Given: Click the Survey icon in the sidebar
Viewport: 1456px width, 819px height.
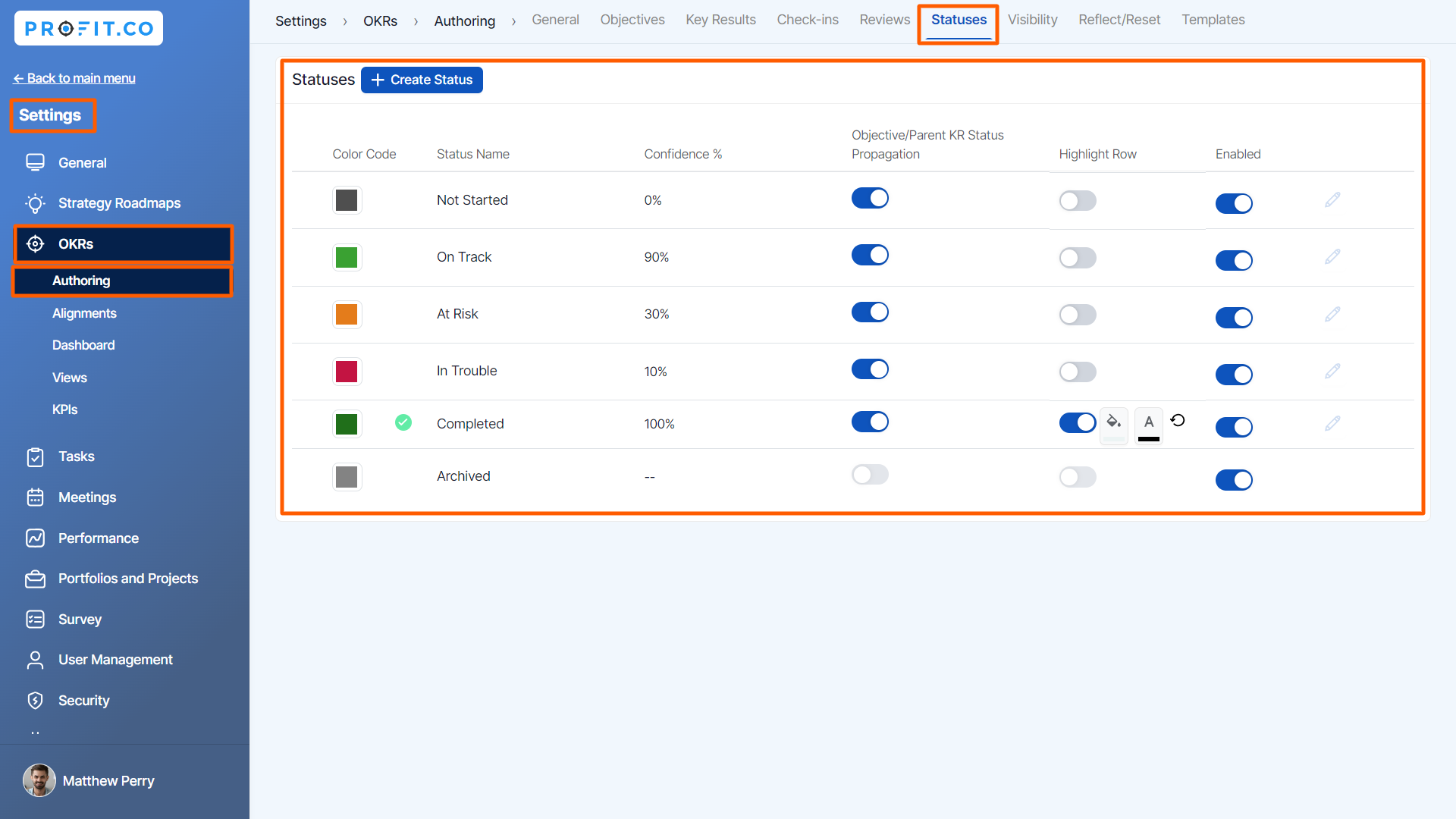Looking at the screenshot, I should point(35,620).
